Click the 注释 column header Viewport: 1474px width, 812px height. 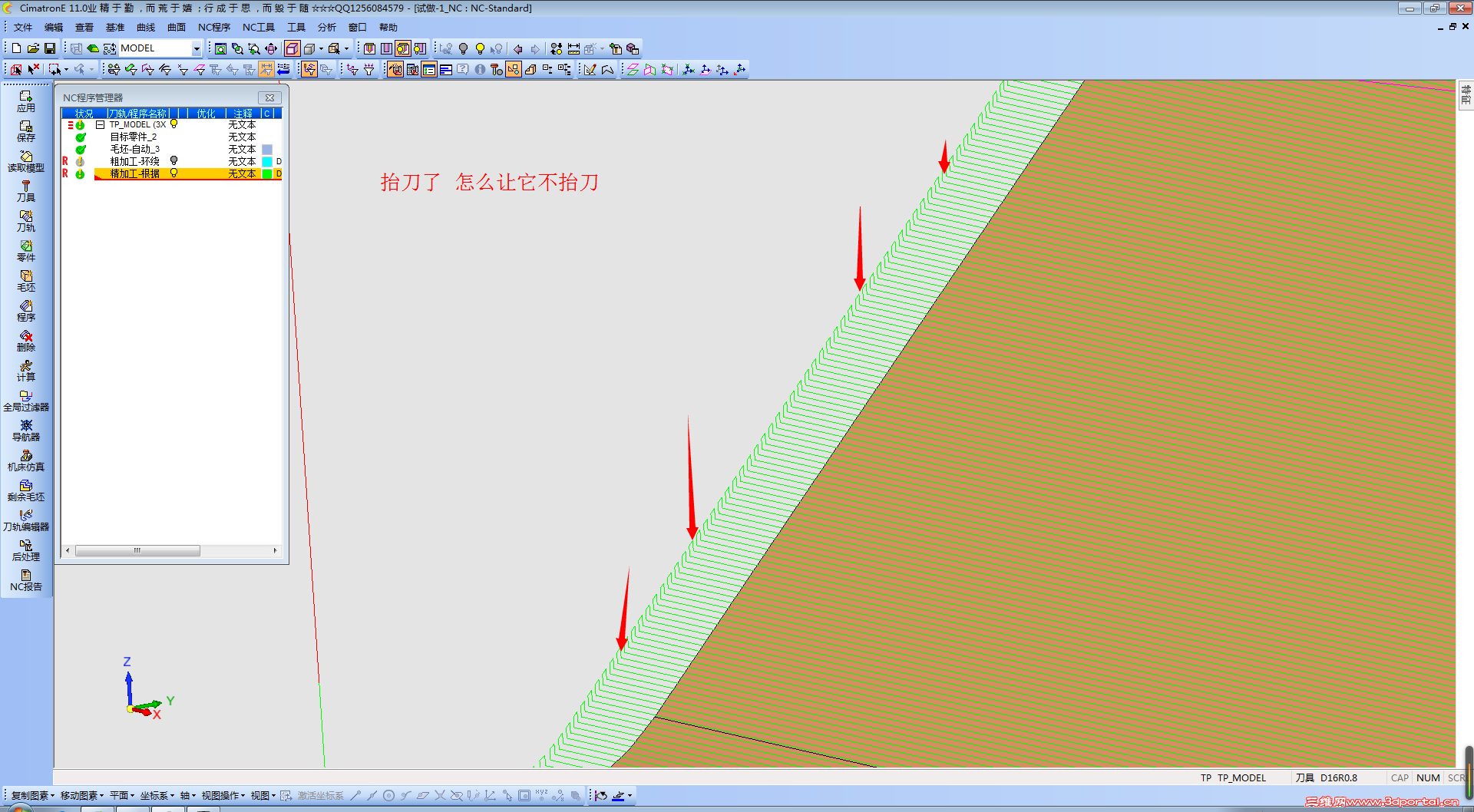click(243, 114)
